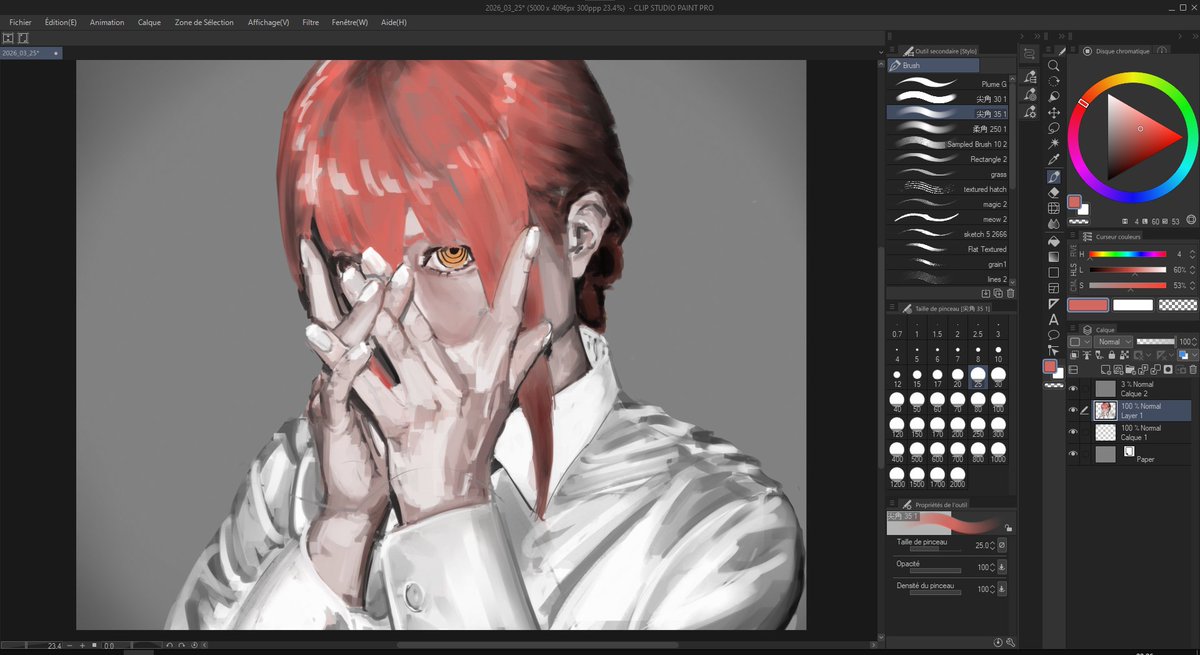Adjust hue H value stepper

tap(1193, 254)
